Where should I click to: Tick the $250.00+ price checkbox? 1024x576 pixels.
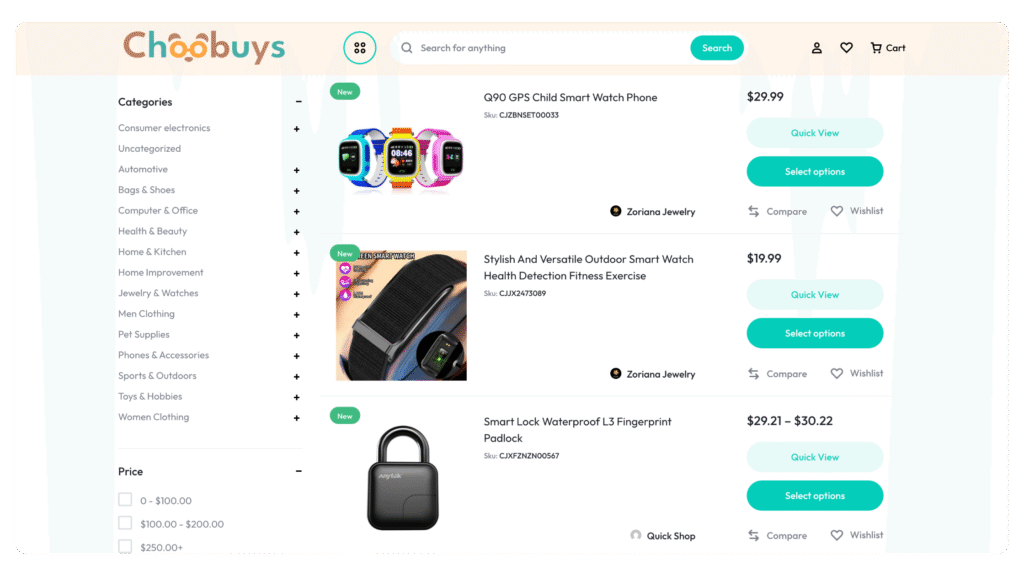(x=125, y=547)
